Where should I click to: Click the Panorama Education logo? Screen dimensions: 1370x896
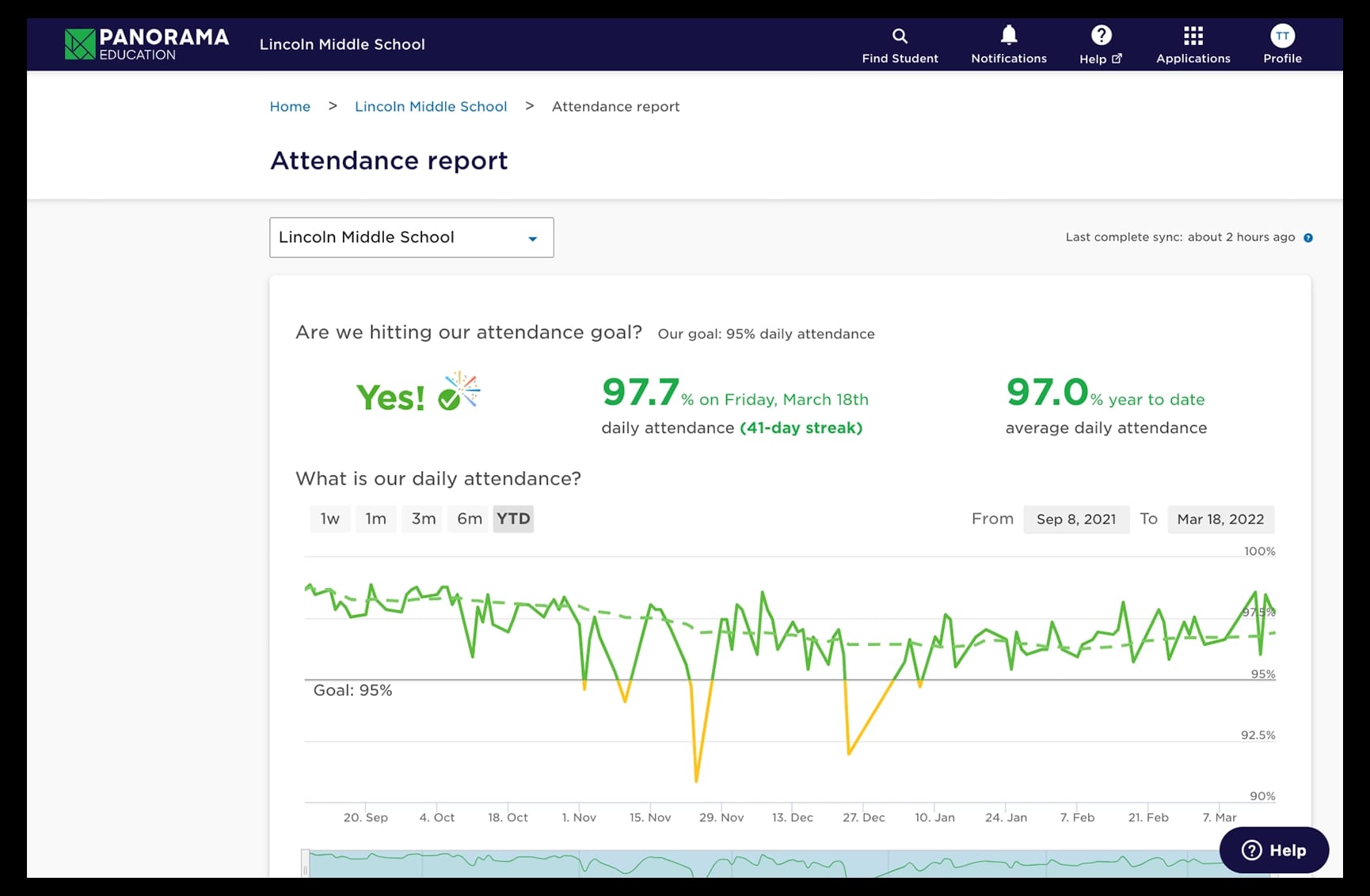click(147, 44)
